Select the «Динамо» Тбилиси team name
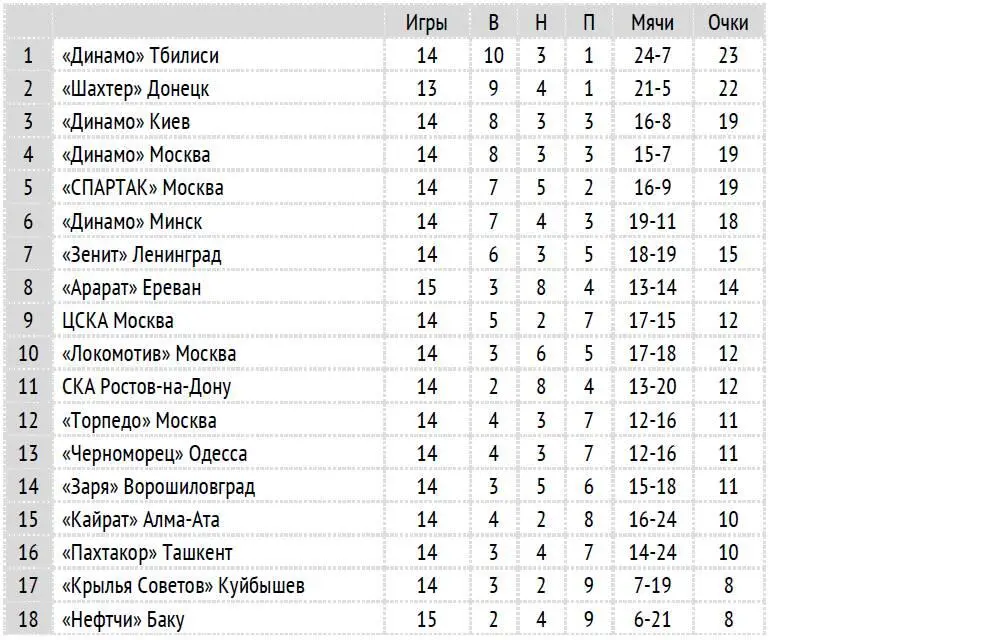This screenshot has height=640, width=1000. coord(140,56)
